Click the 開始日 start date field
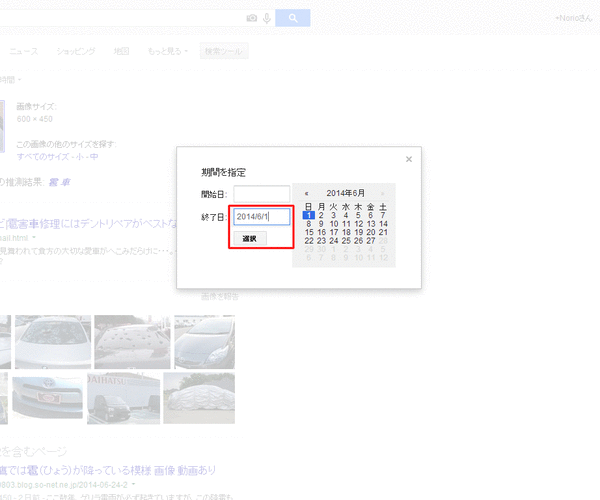 click(x=262, y=194)
